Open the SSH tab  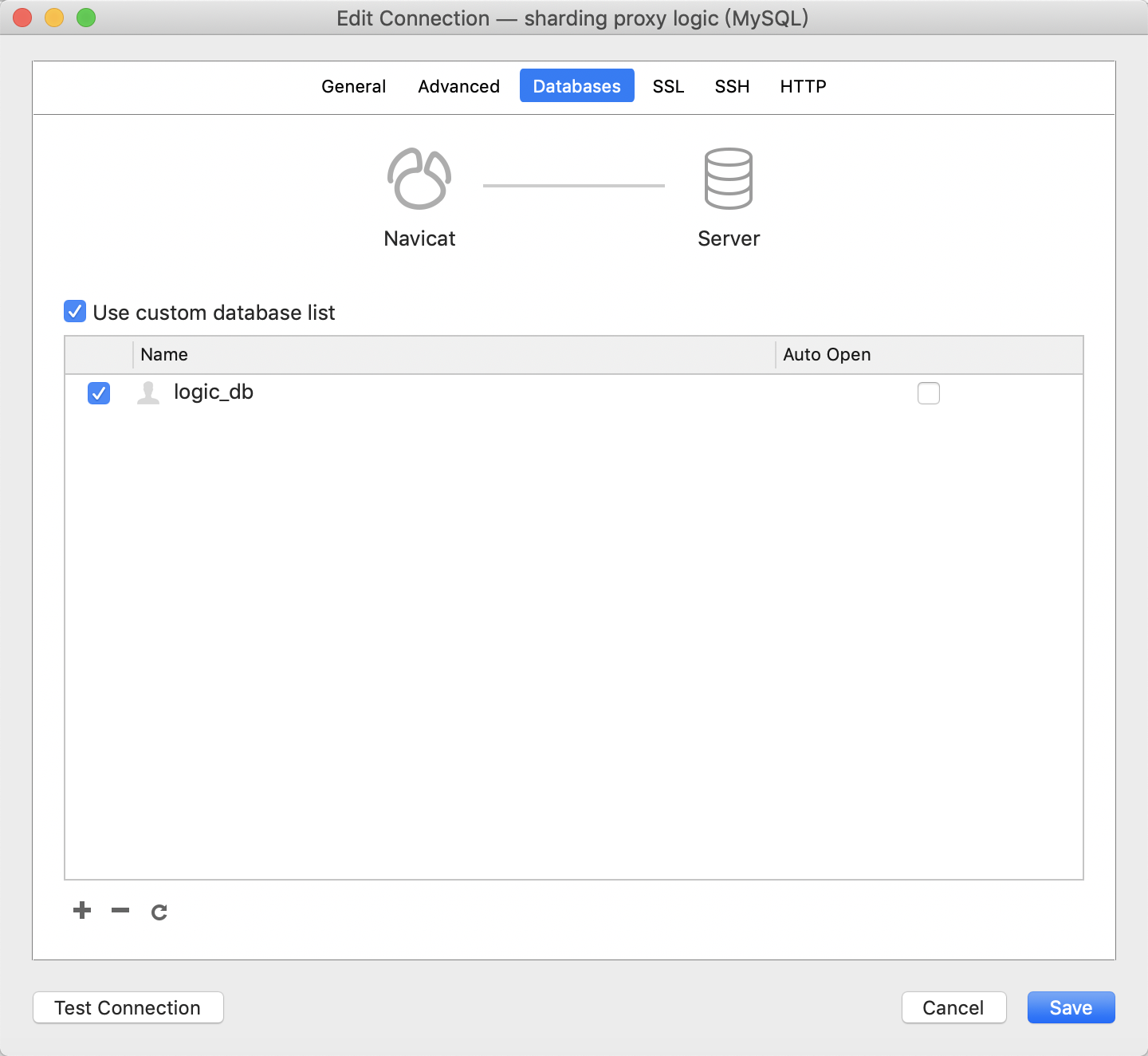(x=731, y=86)
